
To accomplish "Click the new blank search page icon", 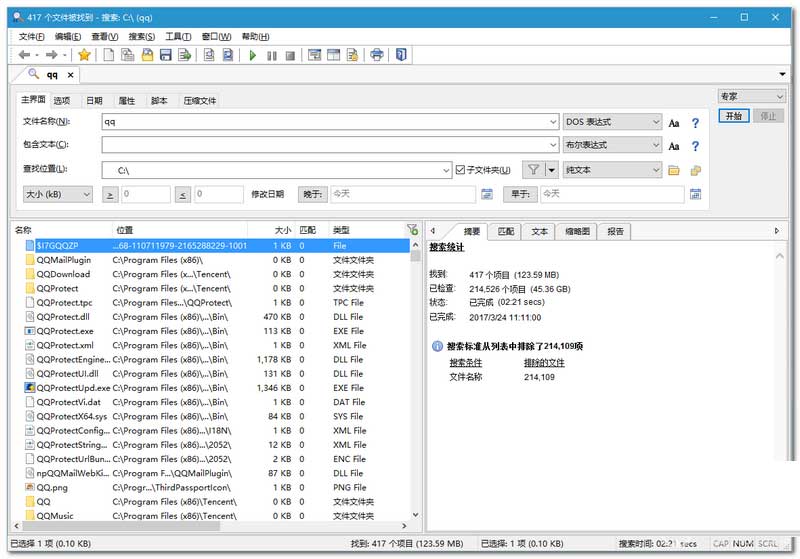I will tap(109, 55).
